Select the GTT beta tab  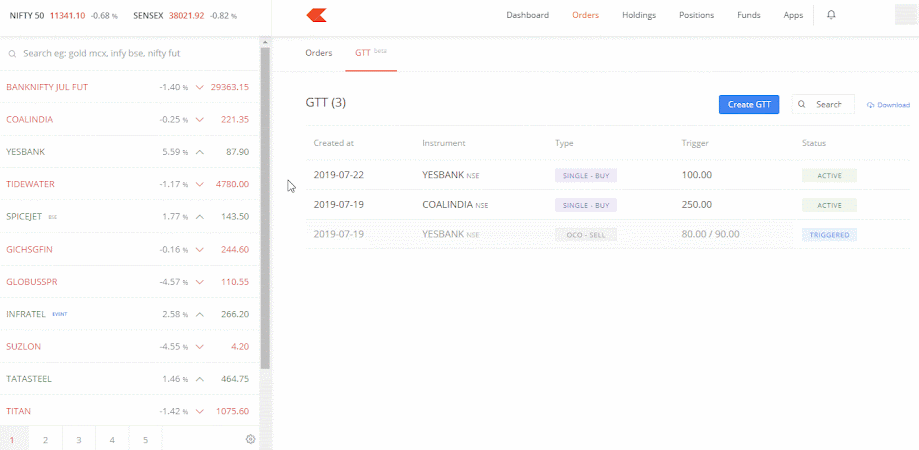[371, 53]
